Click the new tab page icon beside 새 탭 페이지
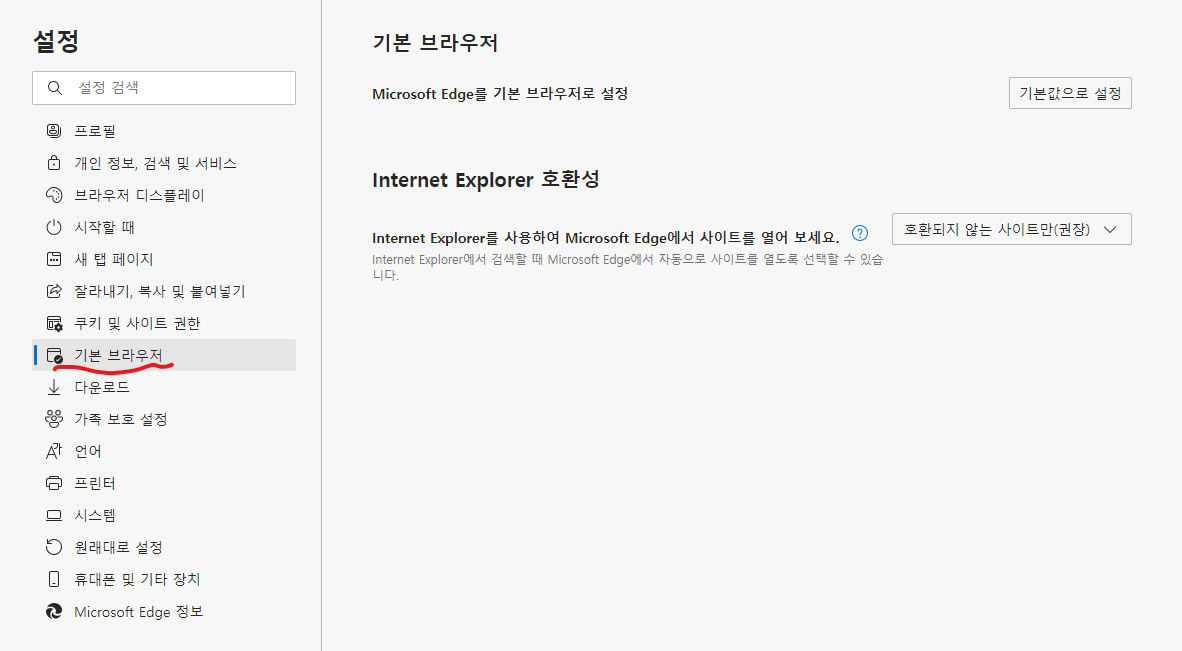1182x651 pixels. coord(54,259)
